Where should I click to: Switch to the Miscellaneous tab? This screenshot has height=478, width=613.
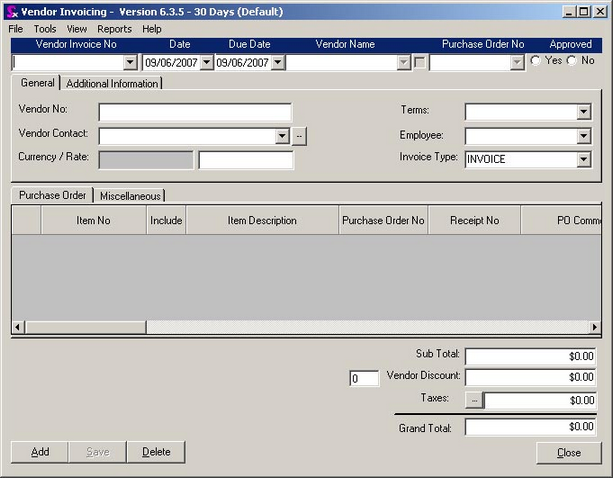coord(130,196)
